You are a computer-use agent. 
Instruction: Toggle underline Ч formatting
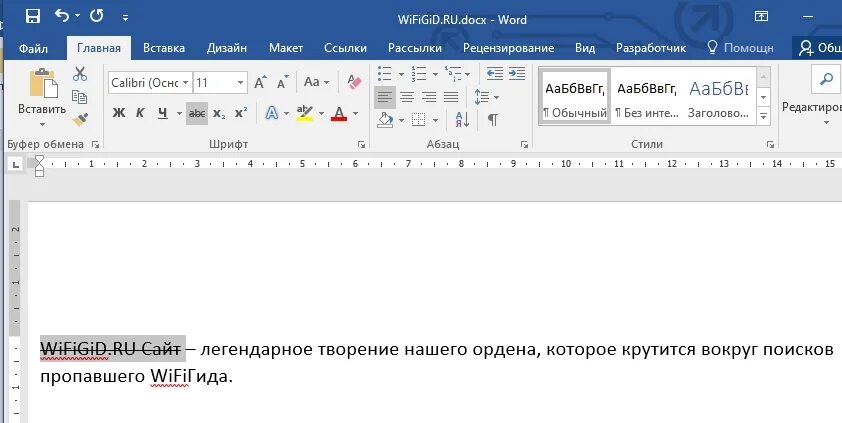coord(163,113)
